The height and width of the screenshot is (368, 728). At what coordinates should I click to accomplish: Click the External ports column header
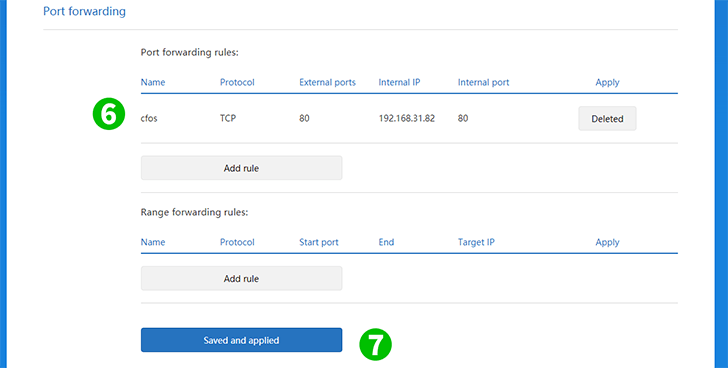(x=327, y=82)
